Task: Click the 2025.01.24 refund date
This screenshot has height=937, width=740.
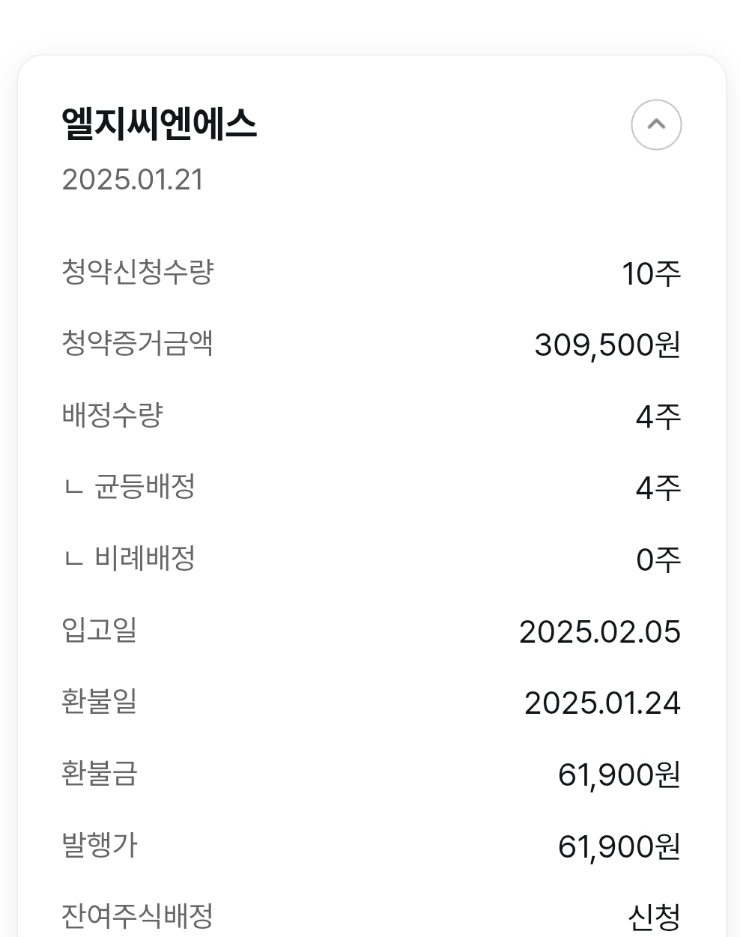Action: click(603, 703)
